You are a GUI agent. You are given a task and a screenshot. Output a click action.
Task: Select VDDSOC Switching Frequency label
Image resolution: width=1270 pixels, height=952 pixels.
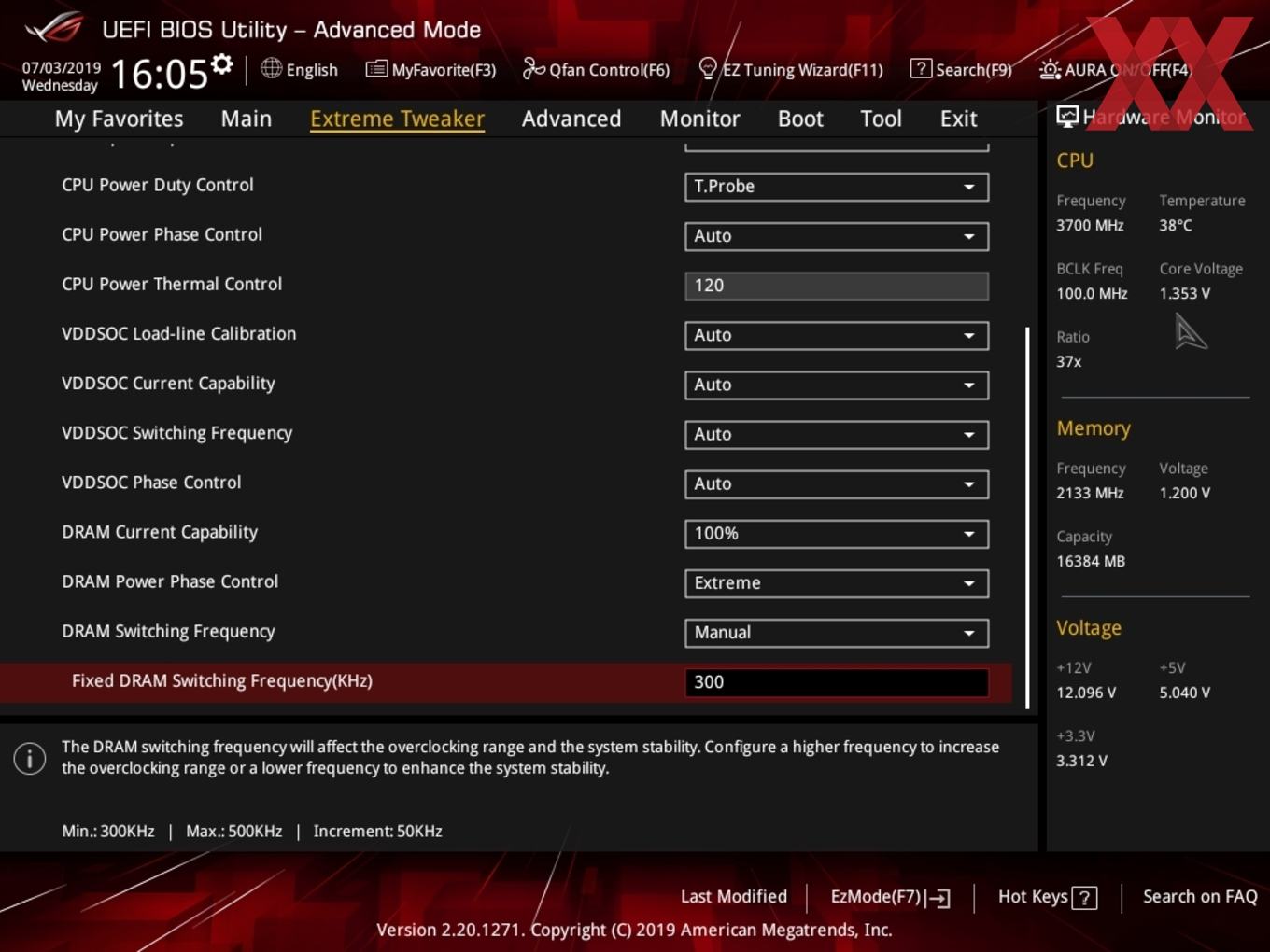tap(176, 433)
